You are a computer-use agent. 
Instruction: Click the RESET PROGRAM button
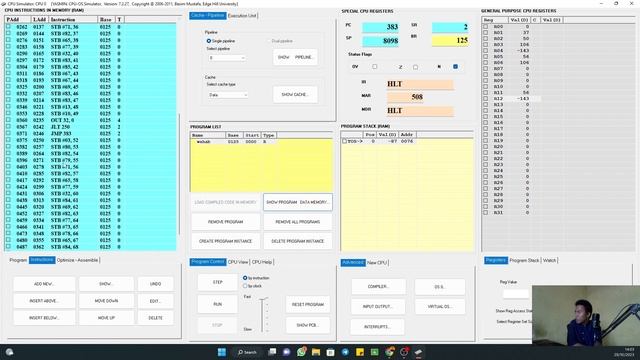(308, 304)
